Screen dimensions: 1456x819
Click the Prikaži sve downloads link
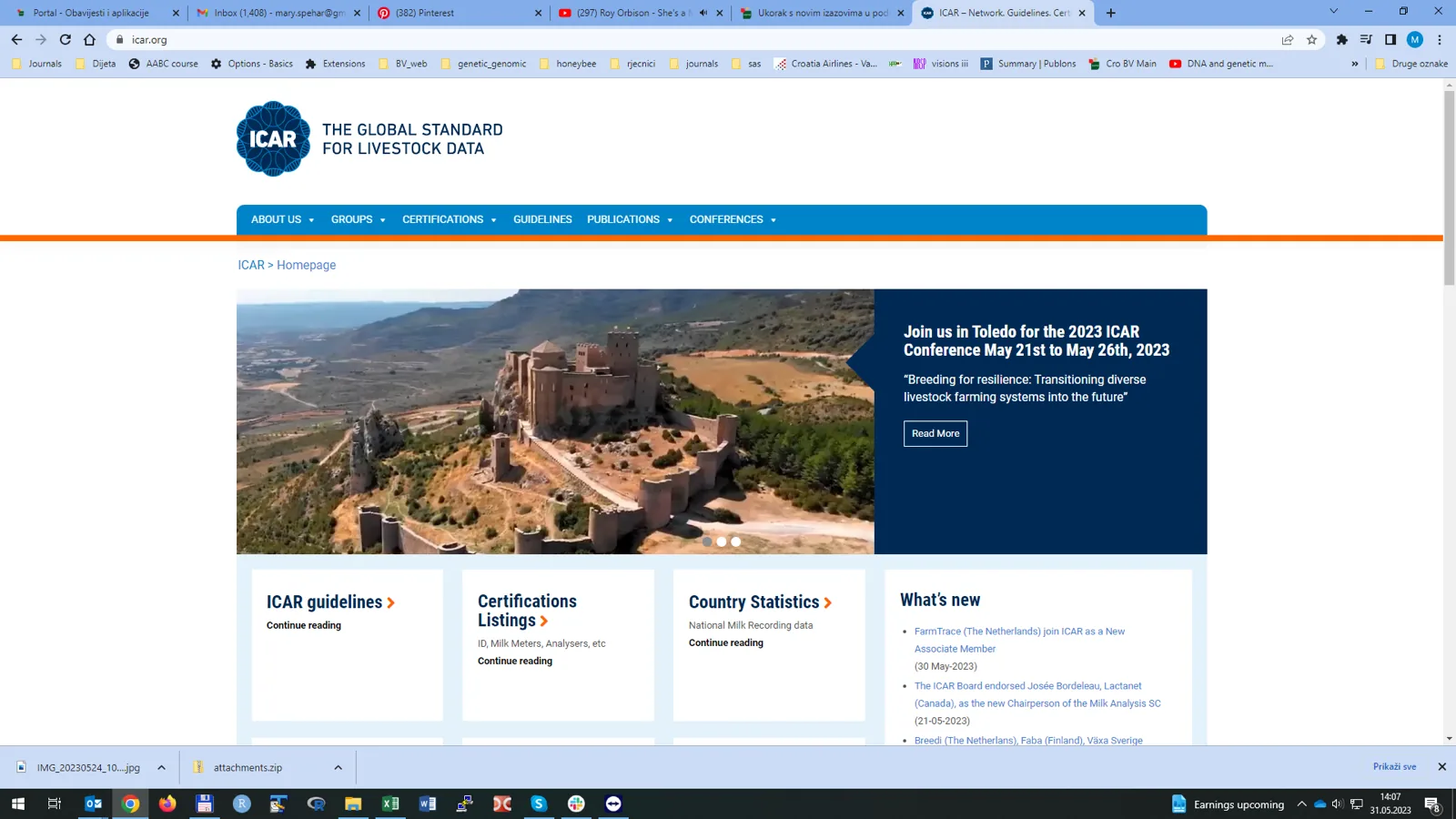(x=1394, y=766)
